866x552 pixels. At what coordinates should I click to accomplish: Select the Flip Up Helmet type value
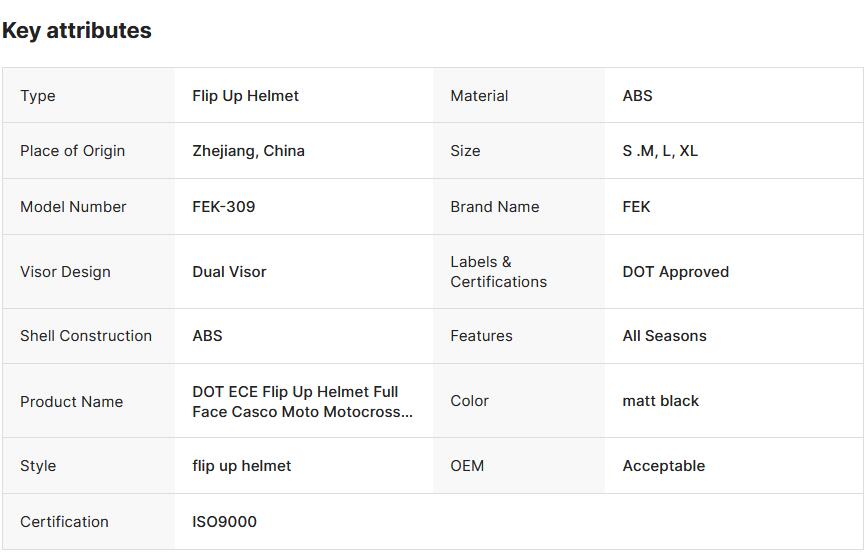(245, 96)
